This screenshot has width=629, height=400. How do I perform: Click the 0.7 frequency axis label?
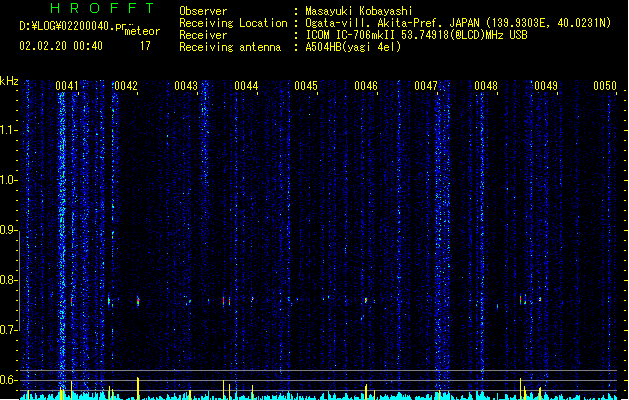point(8,330)
